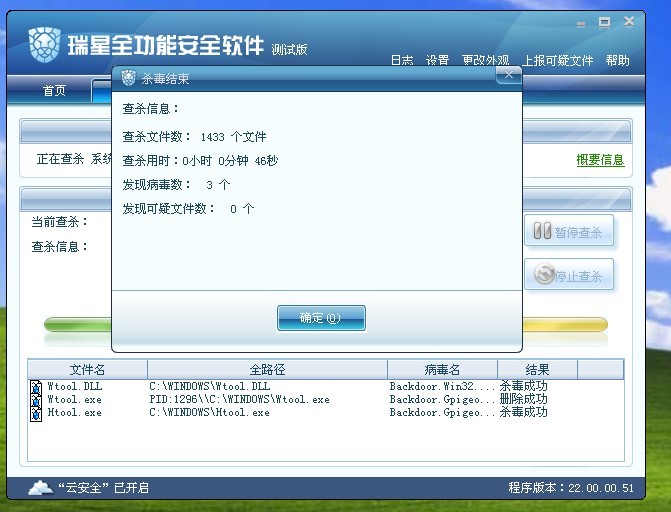Open the 日志 menu
Image resolution: width=671 pixels, height=512 pixels.
[x=402, y=60]
